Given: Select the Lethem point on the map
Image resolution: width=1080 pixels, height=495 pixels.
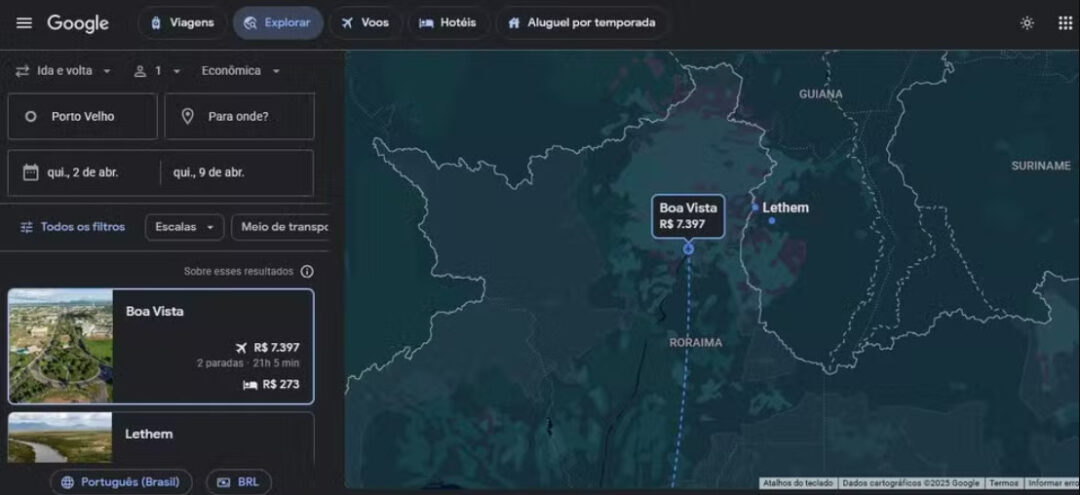Looking at the screenshot, I should (x=757, y=208).
